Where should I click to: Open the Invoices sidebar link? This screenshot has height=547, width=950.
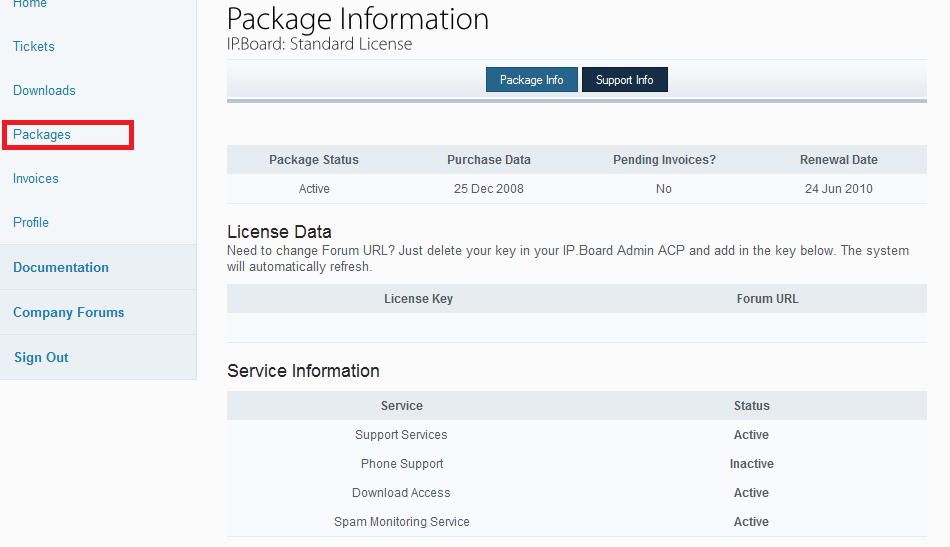[36, 179]
